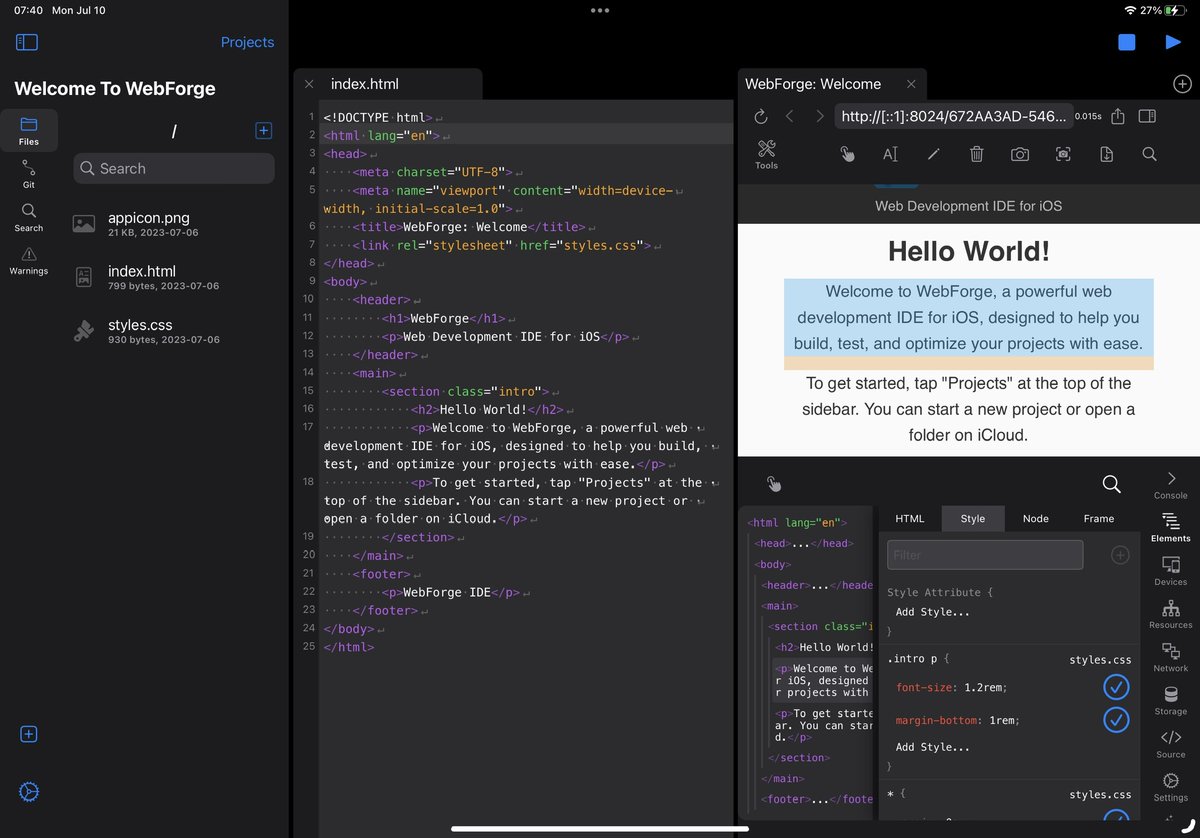The width and height of the screenshot is (1200, 838).
Task: Select the trash delete element tool
Action: tap(977, 154)
